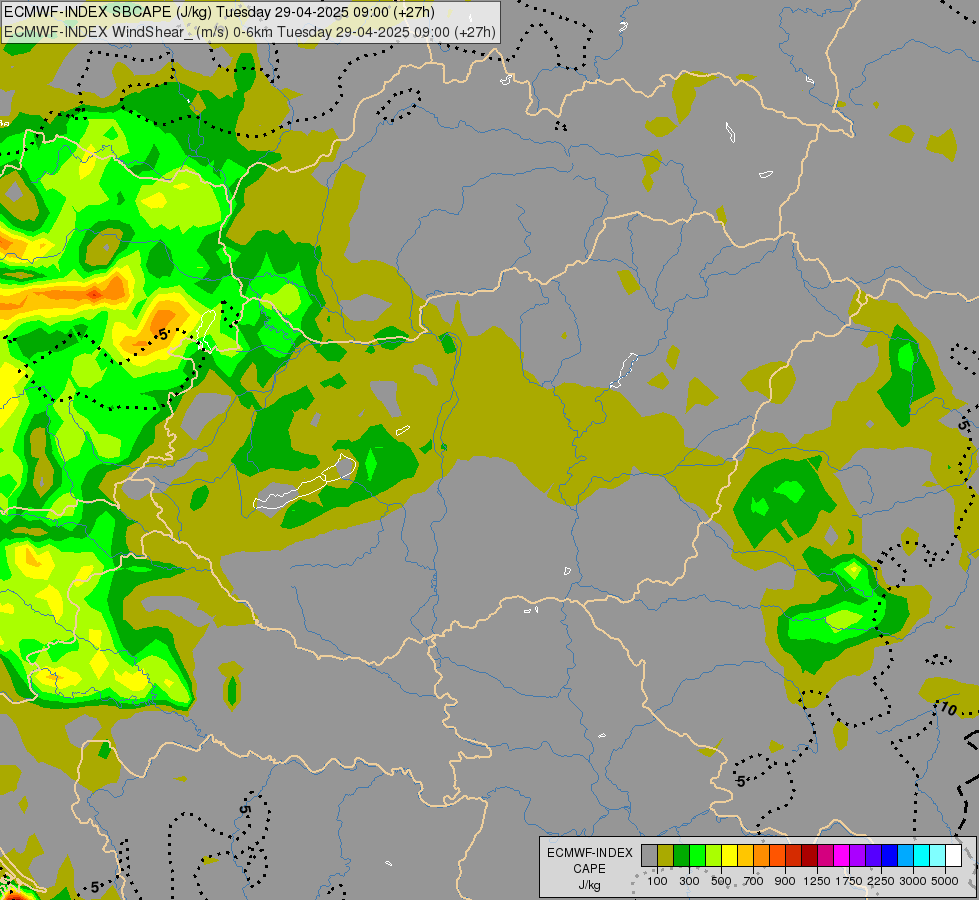Click the 'ECMWF-INDEX WindShear_ (m/s) 0-6km' title line
The height and width of the screenshot is (900, 979).
[250, 32]
